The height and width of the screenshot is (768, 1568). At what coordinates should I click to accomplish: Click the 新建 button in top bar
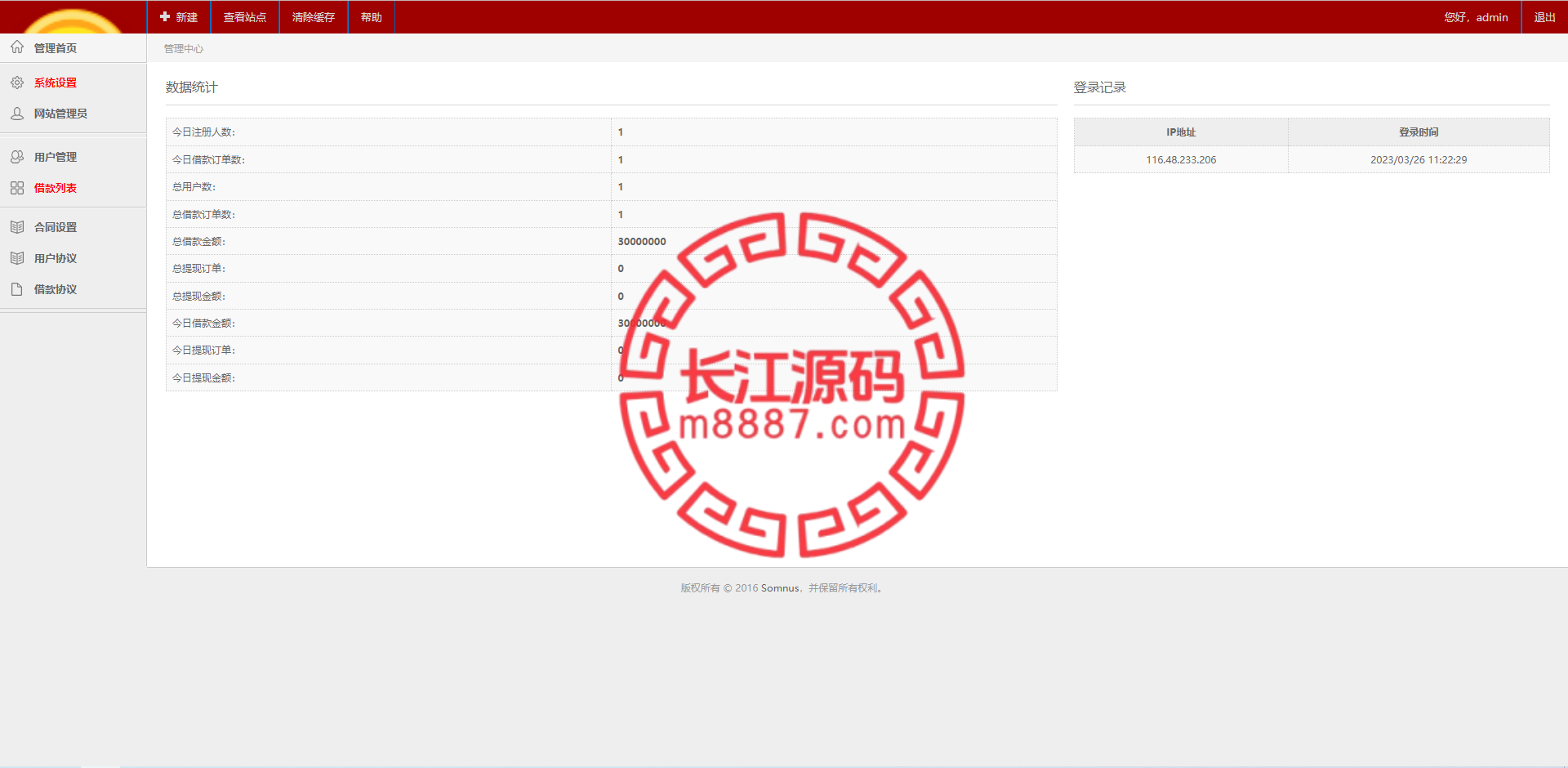(179, 17)
